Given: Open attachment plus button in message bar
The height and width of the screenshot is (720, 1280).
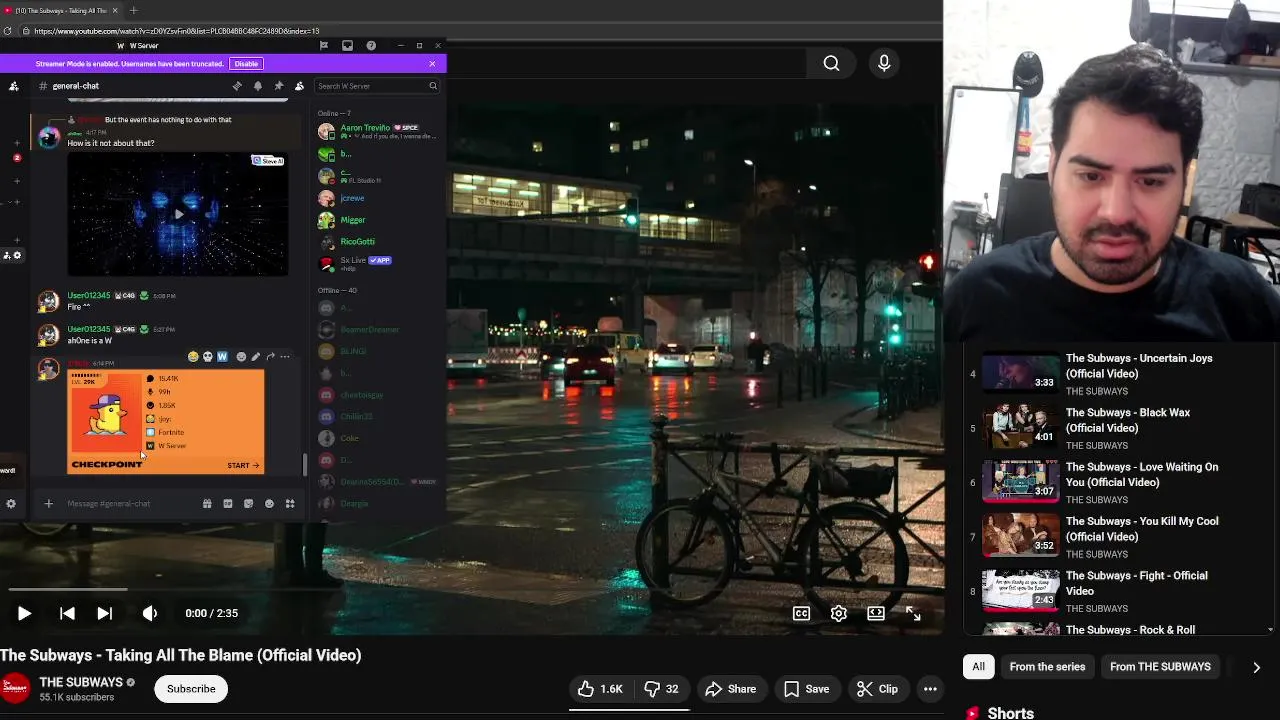Looking at the screenshot, I should pos(48,504).
